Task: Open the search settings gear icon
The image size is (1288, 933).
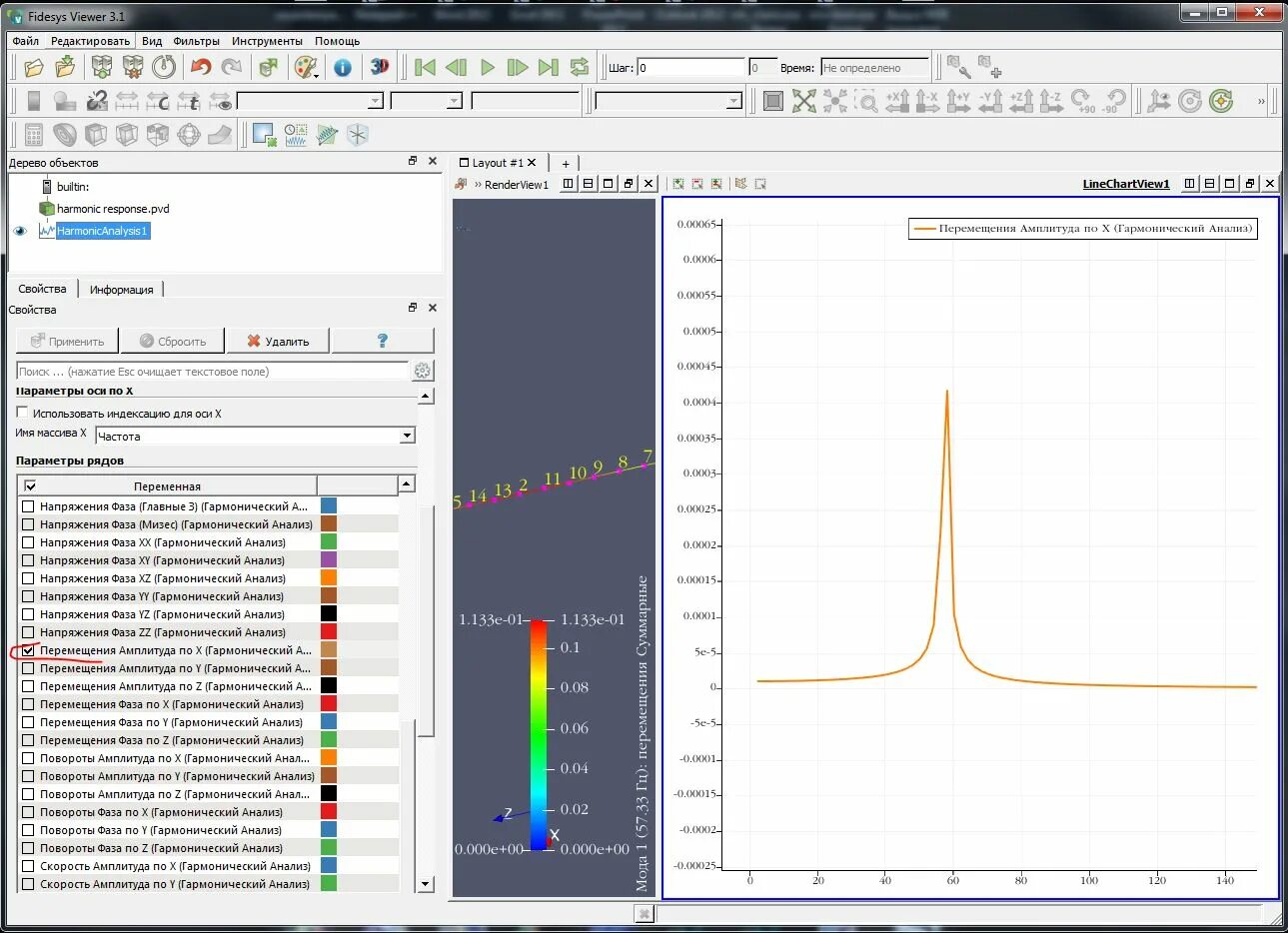Action: click(423, 371)
